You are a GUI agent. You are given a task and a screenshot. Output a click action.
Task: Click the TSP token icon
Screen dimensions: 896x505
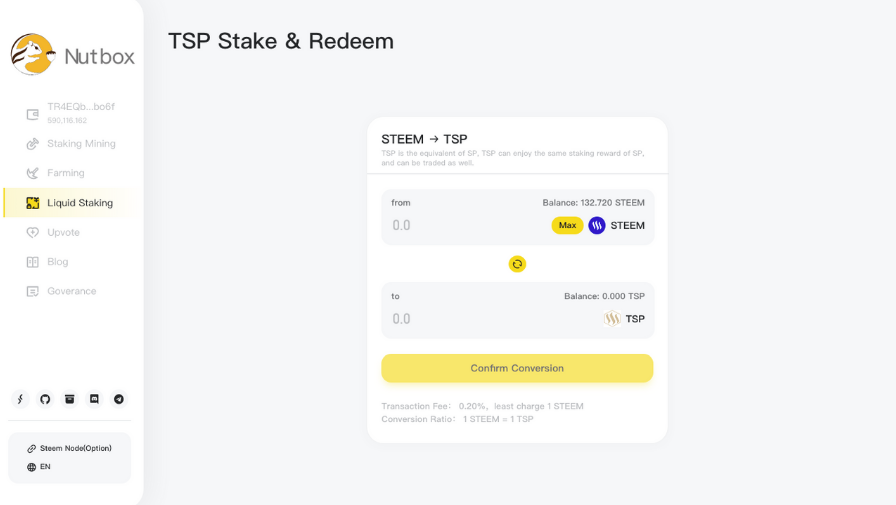(612, 318)
